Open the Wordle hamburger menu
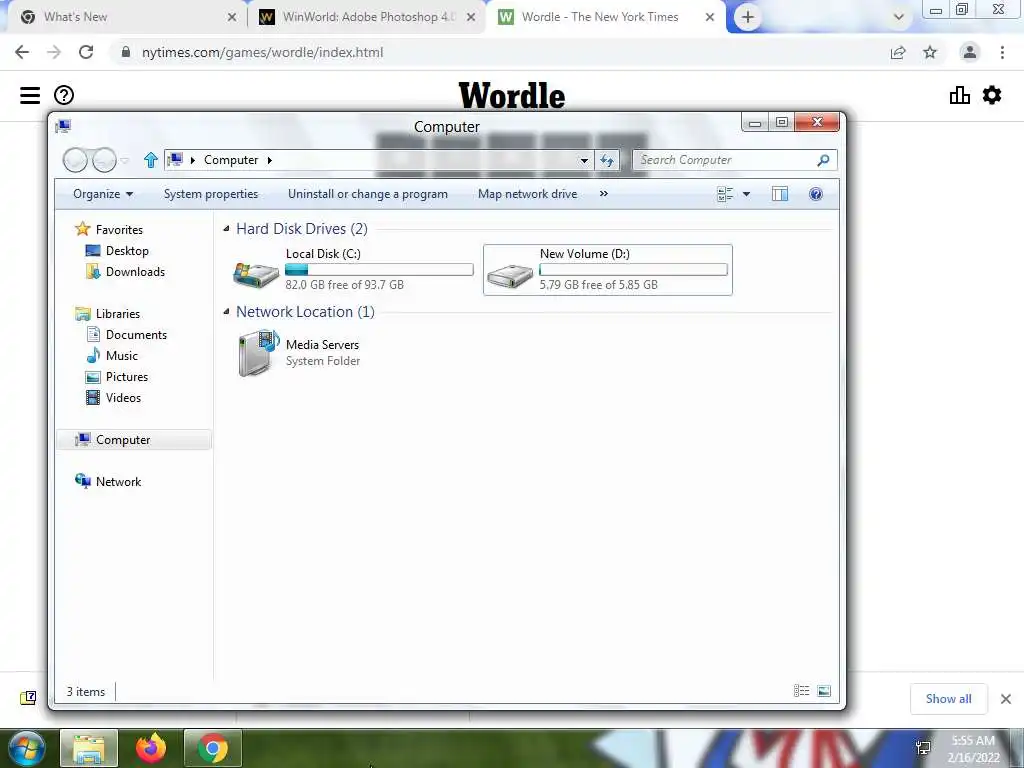The width and height of the screenshot is (1024, 768). click(x=30, y=95)
